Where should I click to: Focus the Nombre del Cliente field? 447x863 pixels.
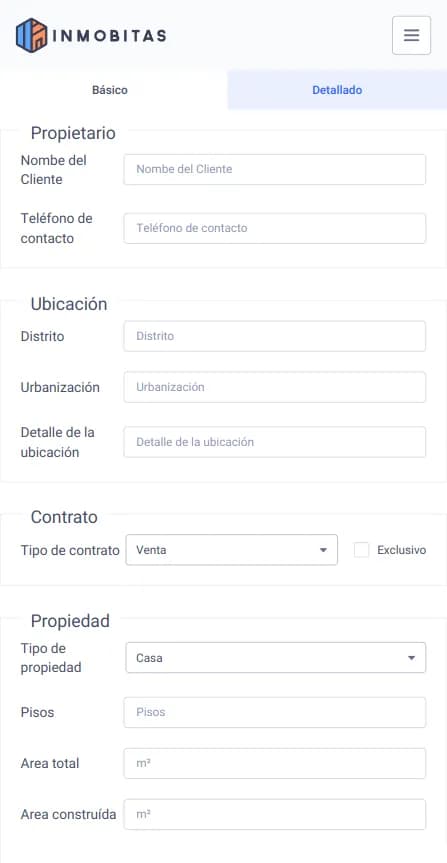point(275,170)
